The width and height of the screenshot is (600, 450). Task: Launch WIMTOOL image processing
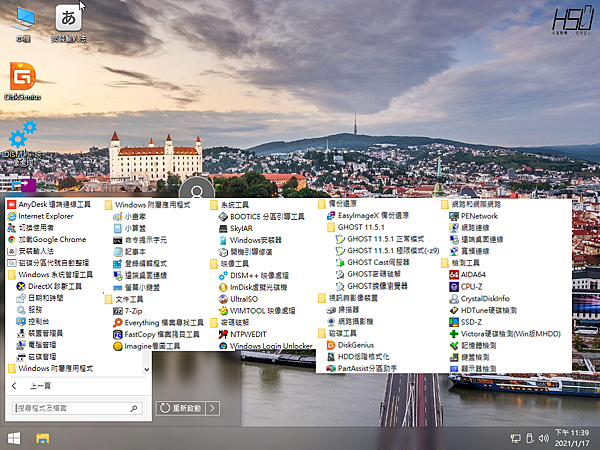pyautogui.click(x=257, y=311)
